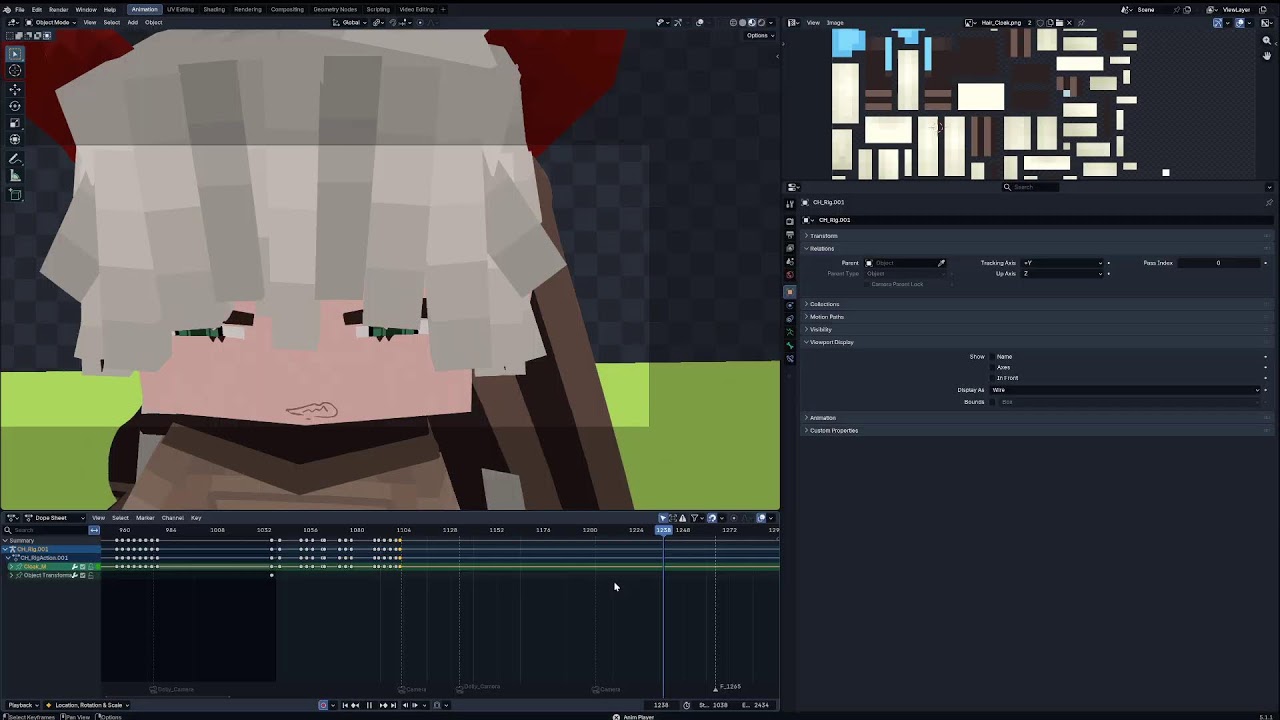Open the viewport Options button
This screenshot has height=720, width=1280.
point(758,35)
